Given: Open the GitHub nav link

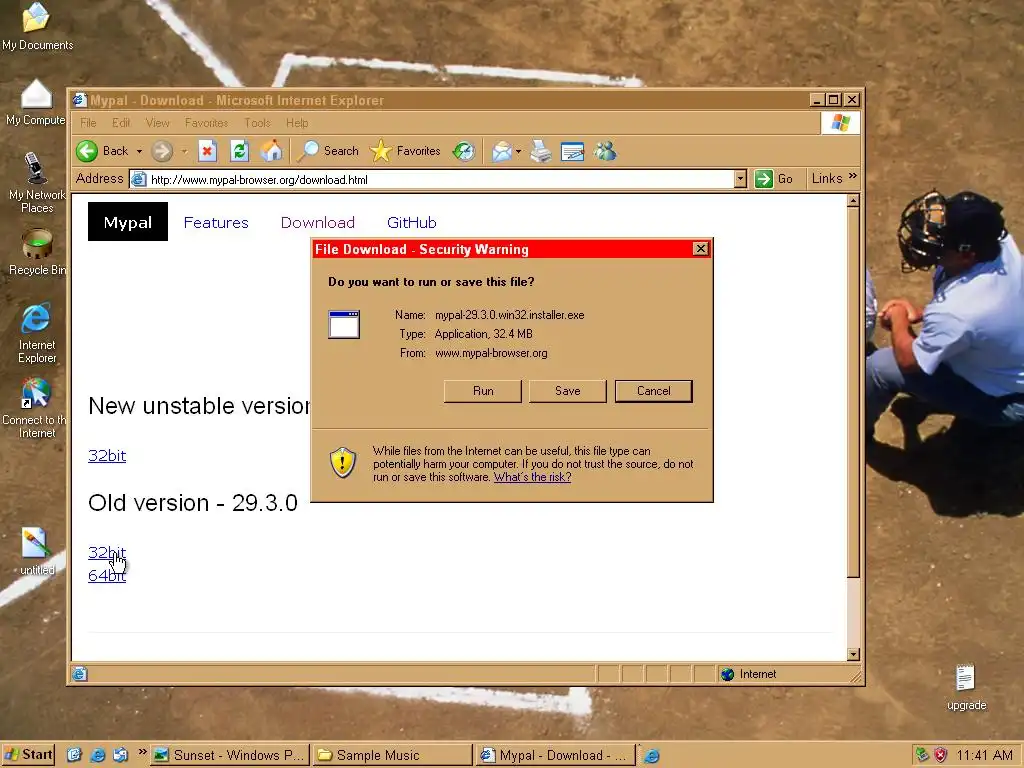Looking at the screenshot, I should [411, 223].
